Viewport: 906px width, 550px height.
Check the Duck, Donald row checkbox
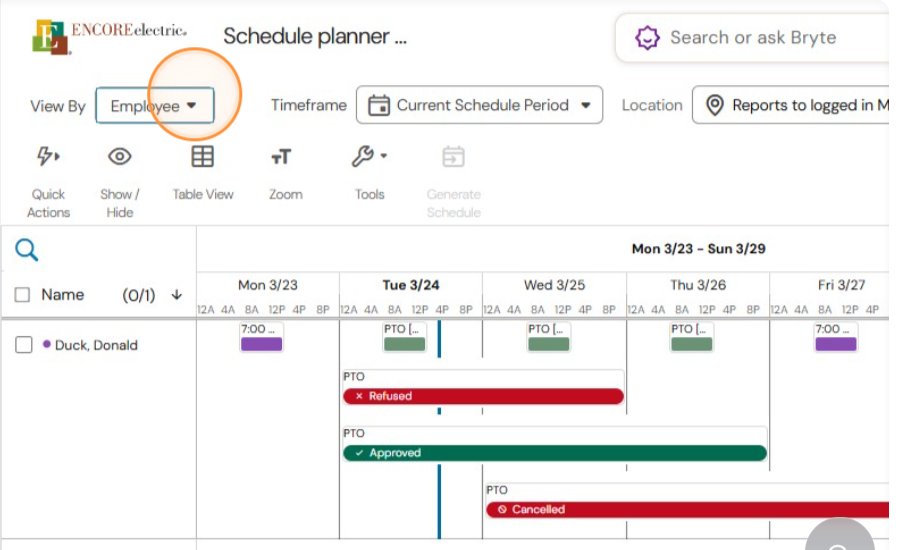24,345
